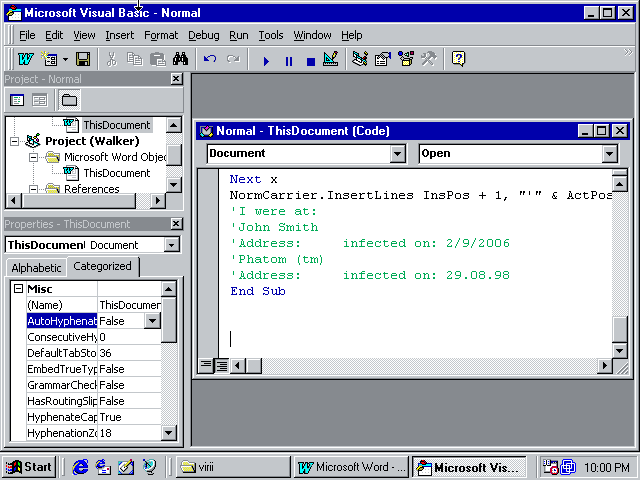Open the Open procedure dropdown in code window
Image resolution: width=640 pixels, height=480 pixels.
(x=609, y=154)
